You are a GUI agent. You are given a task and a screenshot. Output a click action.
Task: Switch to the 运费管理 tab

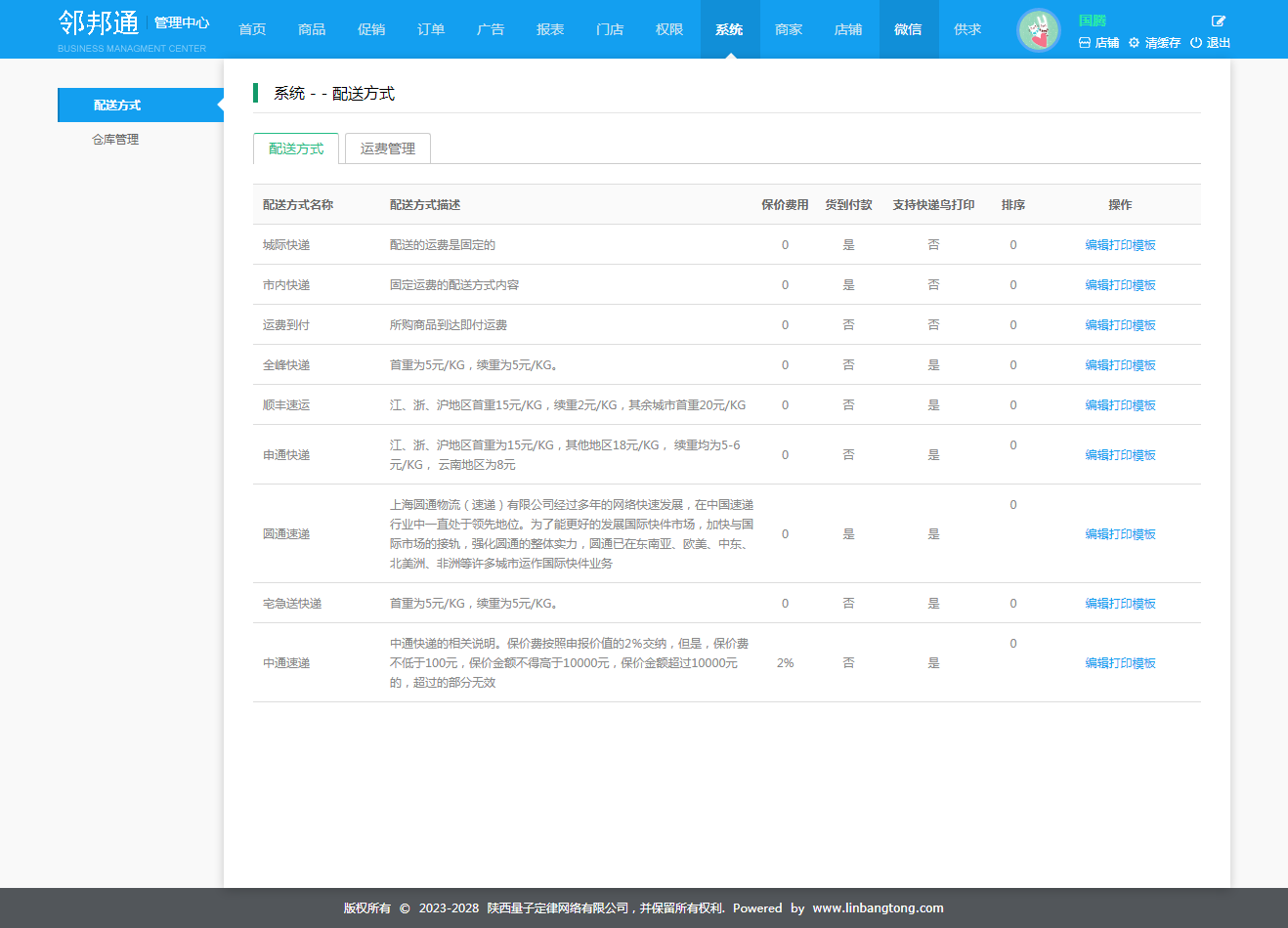pos(388,148)
